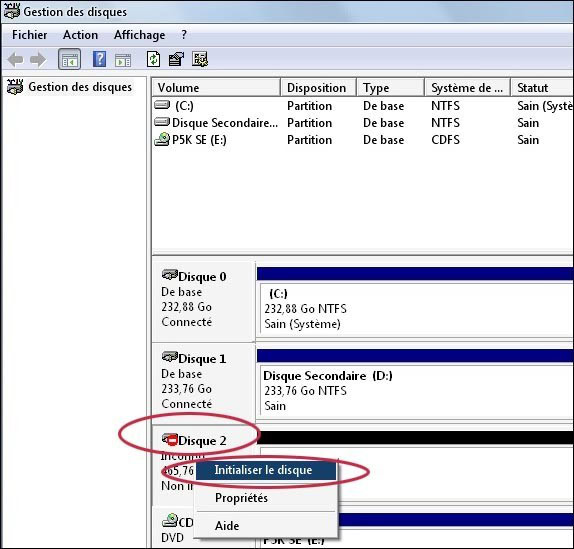The height and width of the screenshot is (549, 574).
Task: Click the Sain (Systè status cell
Action: click(545, 106)
